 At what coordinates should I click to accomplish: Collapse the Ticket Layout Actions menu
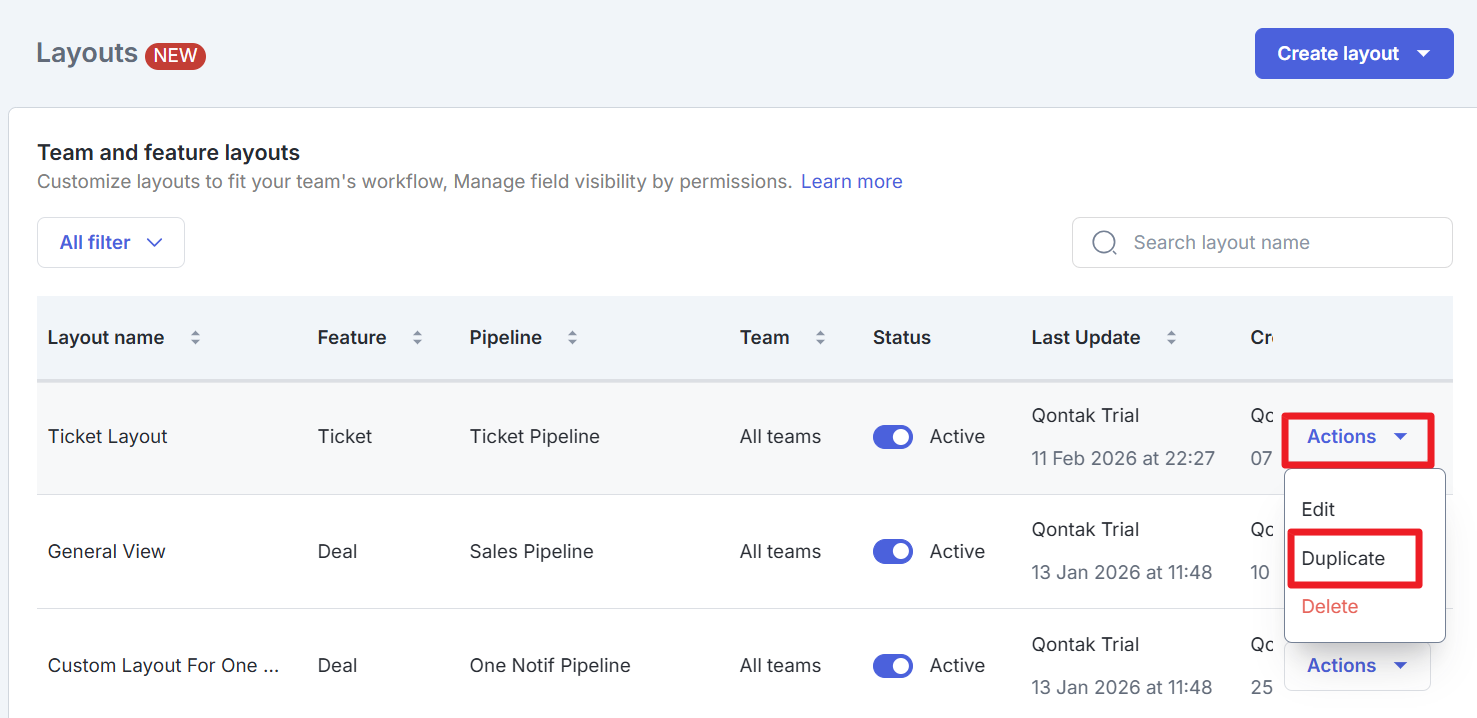point(1357,437)
